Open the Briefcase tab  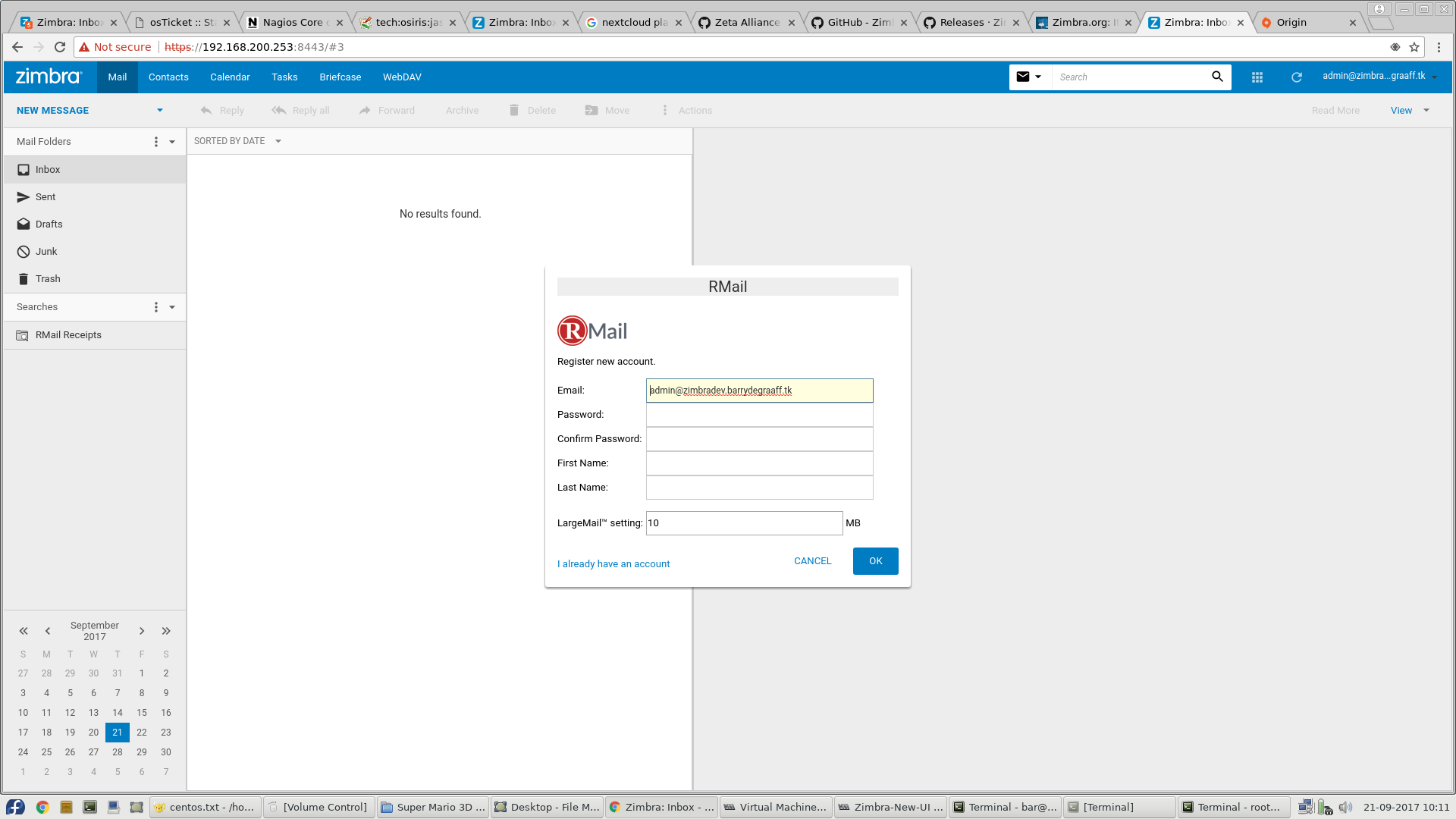coord(340,77)
